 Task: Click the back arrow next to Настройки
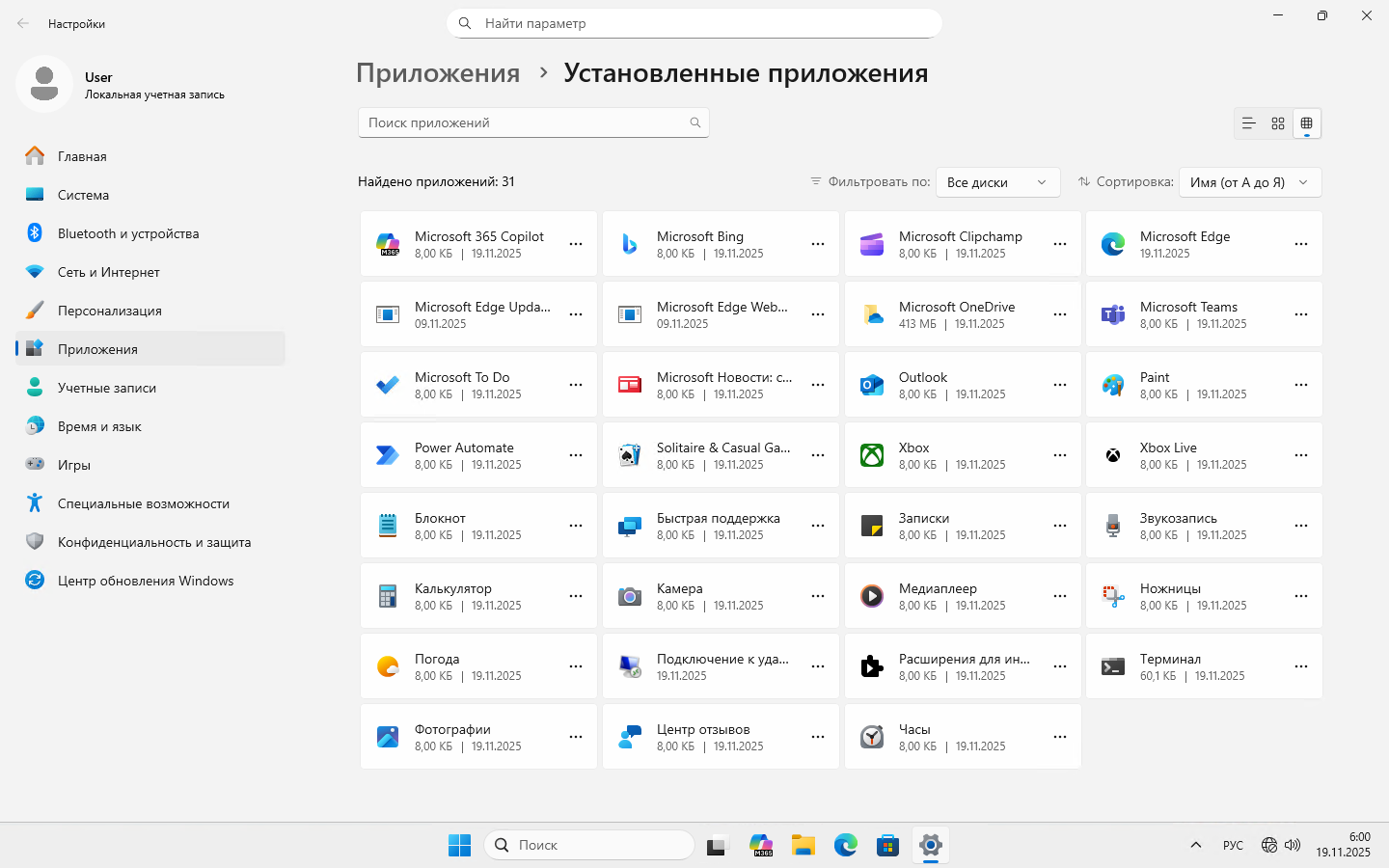(23, 23)
